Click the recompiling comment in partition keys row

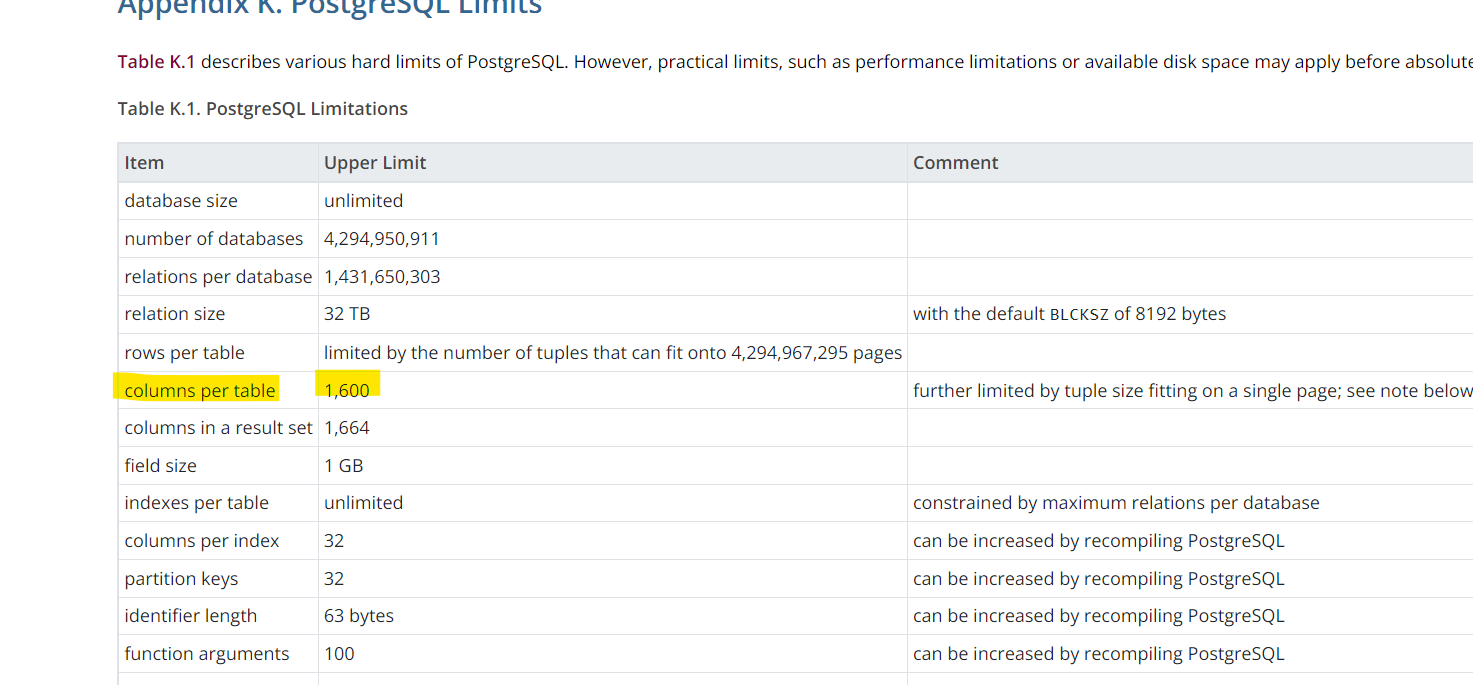(1099, 579)
